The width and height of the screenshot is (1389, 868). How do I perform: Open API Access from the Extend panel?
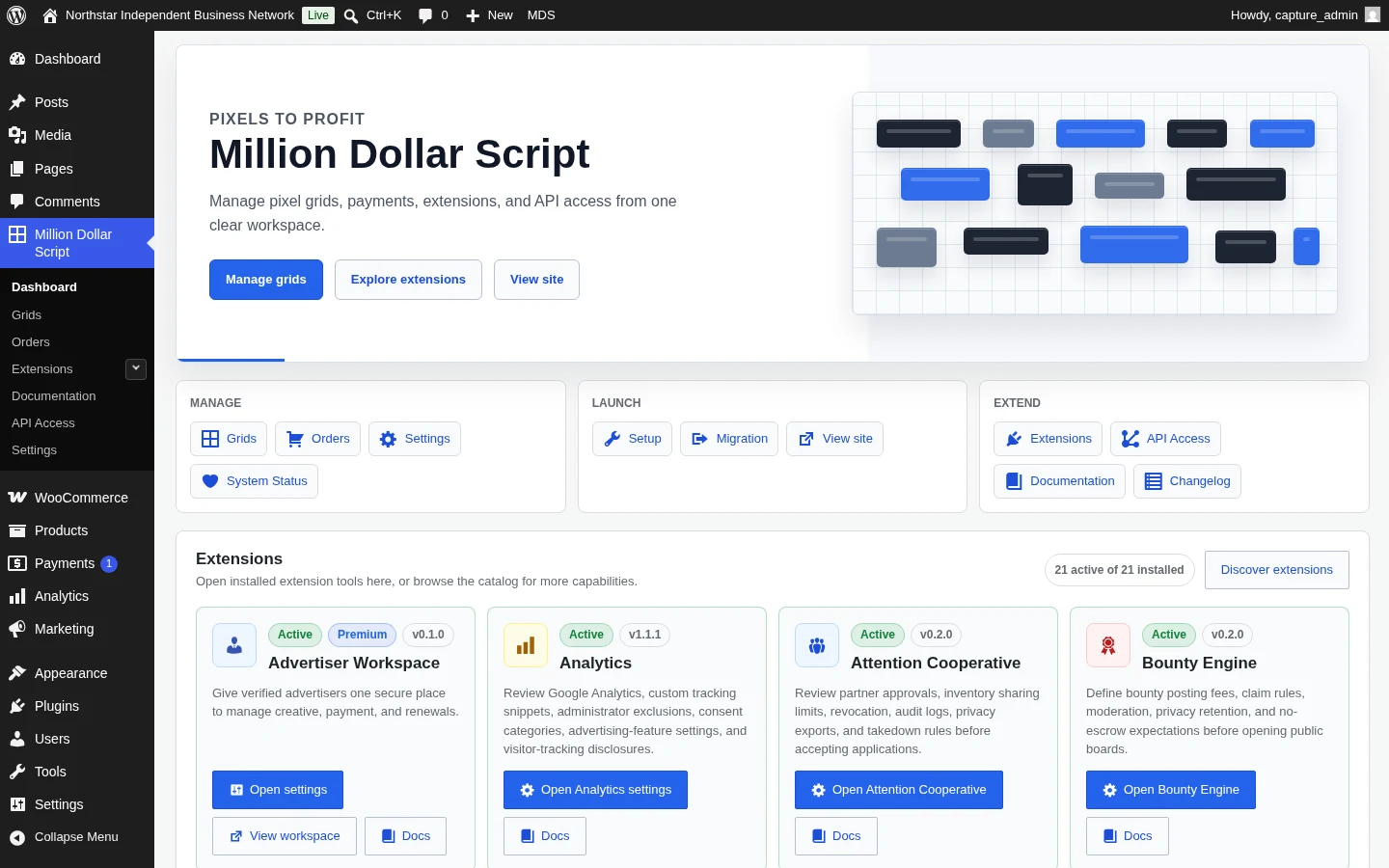(x=1165, y=439)
